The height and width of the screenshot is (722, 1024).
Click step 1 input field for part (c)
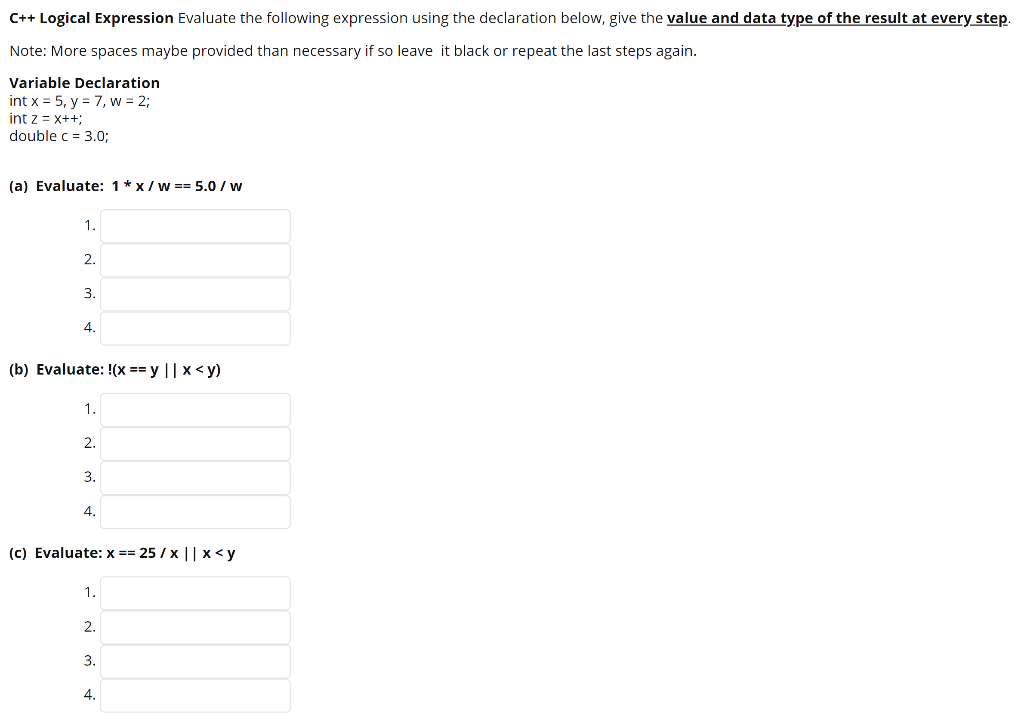click(195, 592)
